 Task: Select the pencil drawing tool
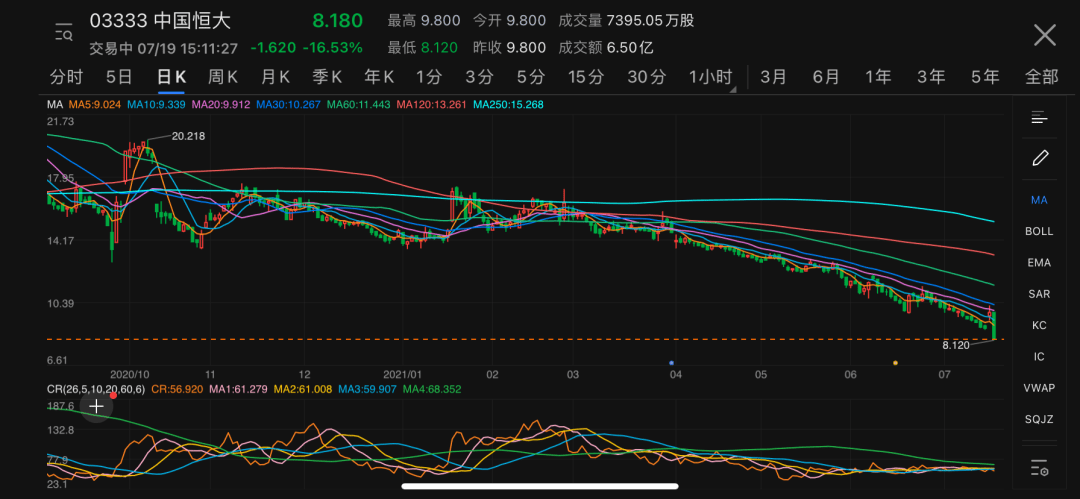coord(1039,158)
